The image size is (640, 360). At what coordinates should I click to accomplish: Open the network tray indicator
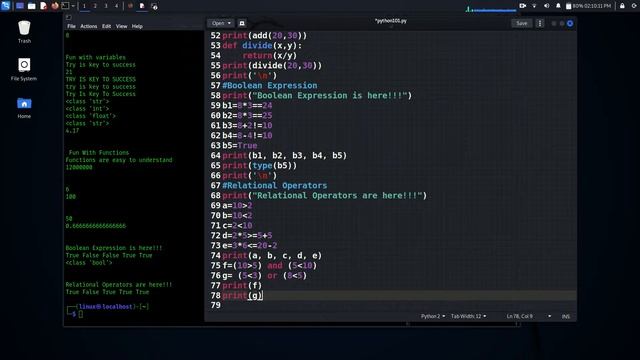click(534, 6)
